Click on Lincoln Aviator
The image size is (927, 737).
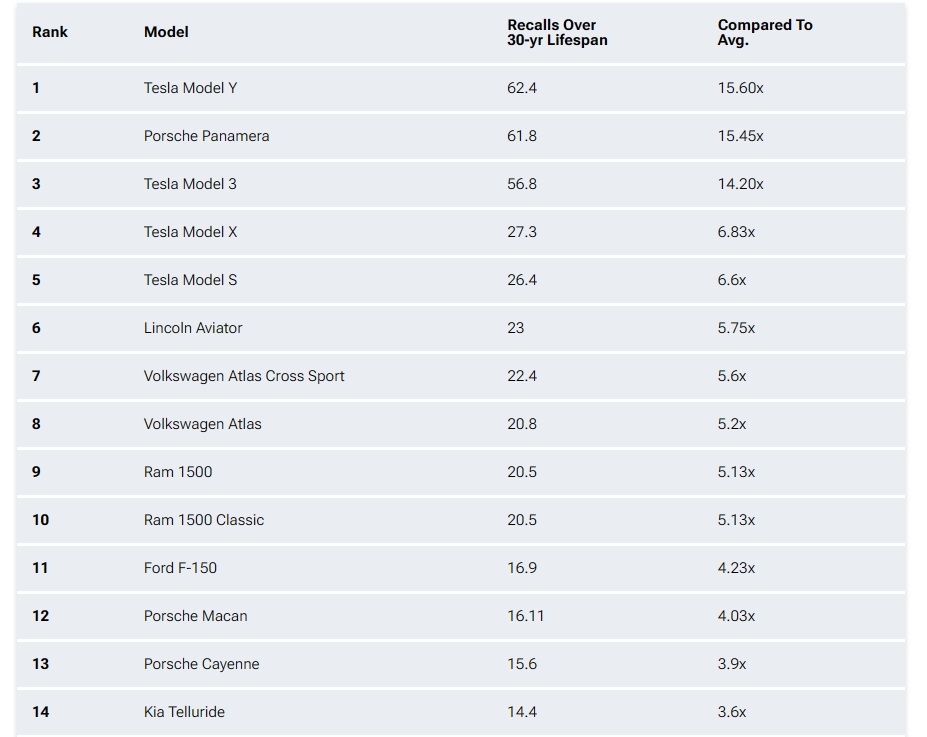(193, 328)
